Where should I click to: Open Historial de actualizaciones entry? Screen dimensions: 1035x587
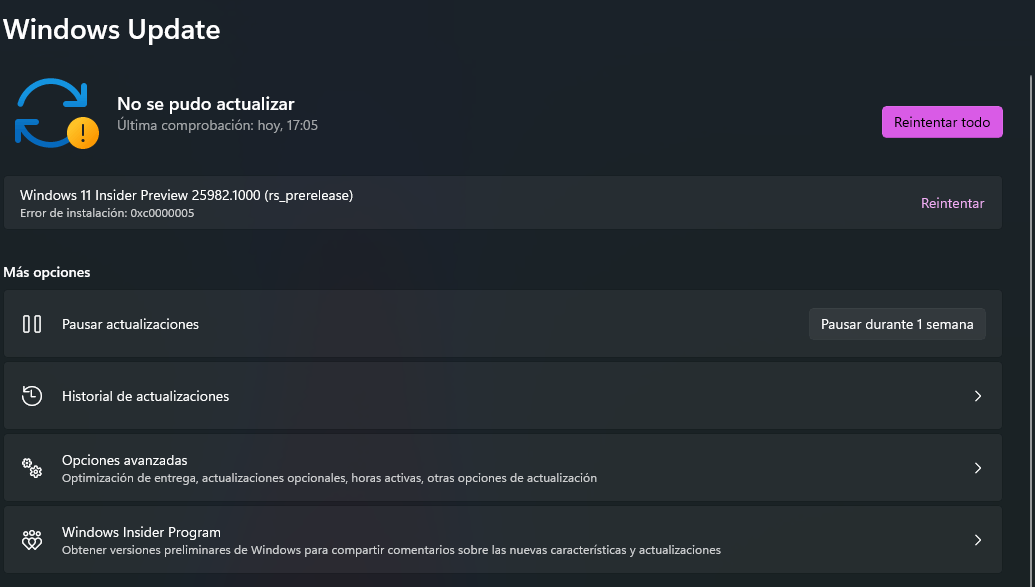click(146, 396)
